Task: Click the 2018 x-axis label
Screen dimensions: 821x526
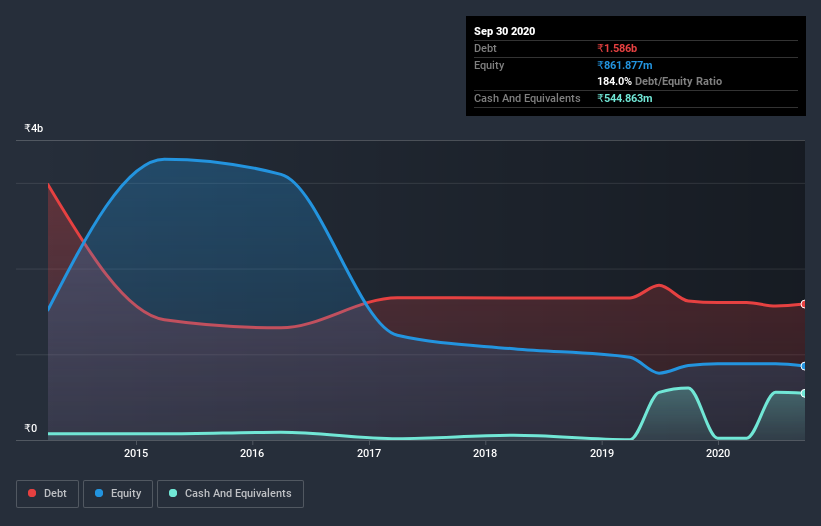Action: pyautogui.click(x=485, y=453)
